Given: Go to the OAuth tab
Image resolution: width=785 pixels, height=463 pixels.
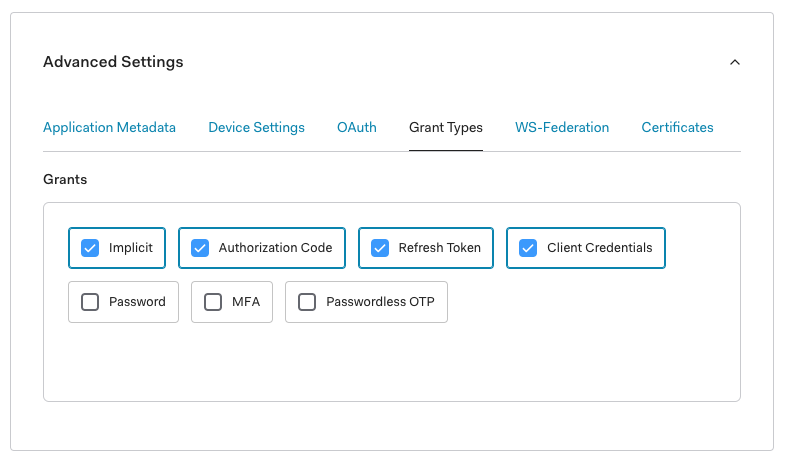Looking at the screenshot, I should (356, 128).
